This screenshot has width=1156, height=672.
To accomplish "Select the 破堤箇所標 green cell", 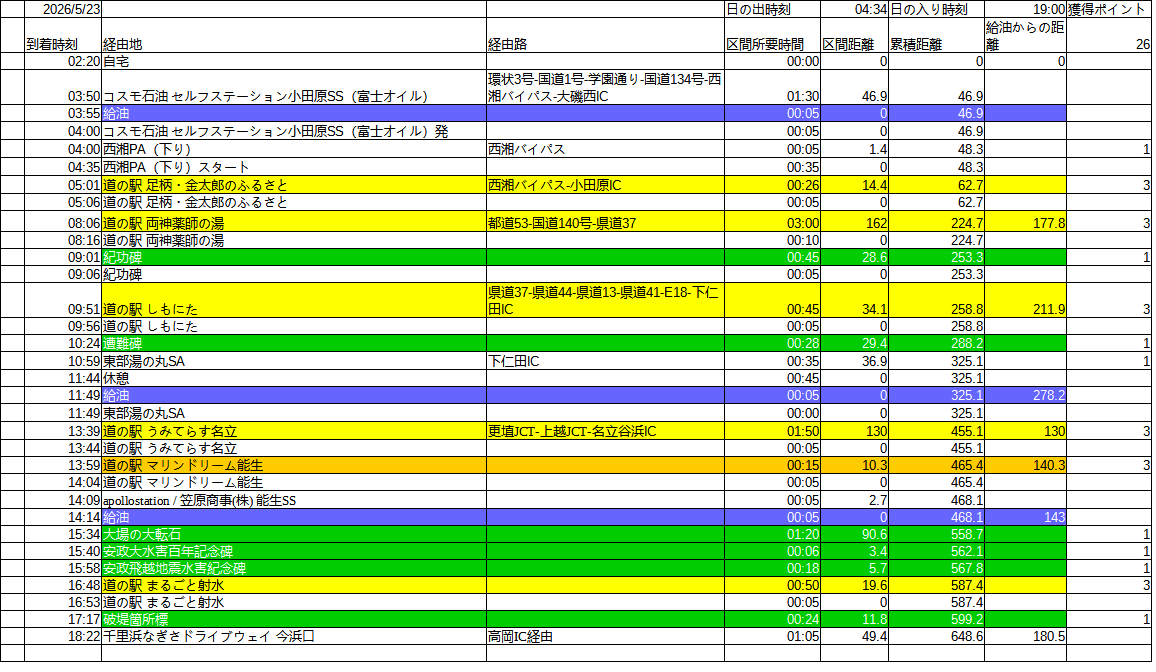I will coord(293,620).
